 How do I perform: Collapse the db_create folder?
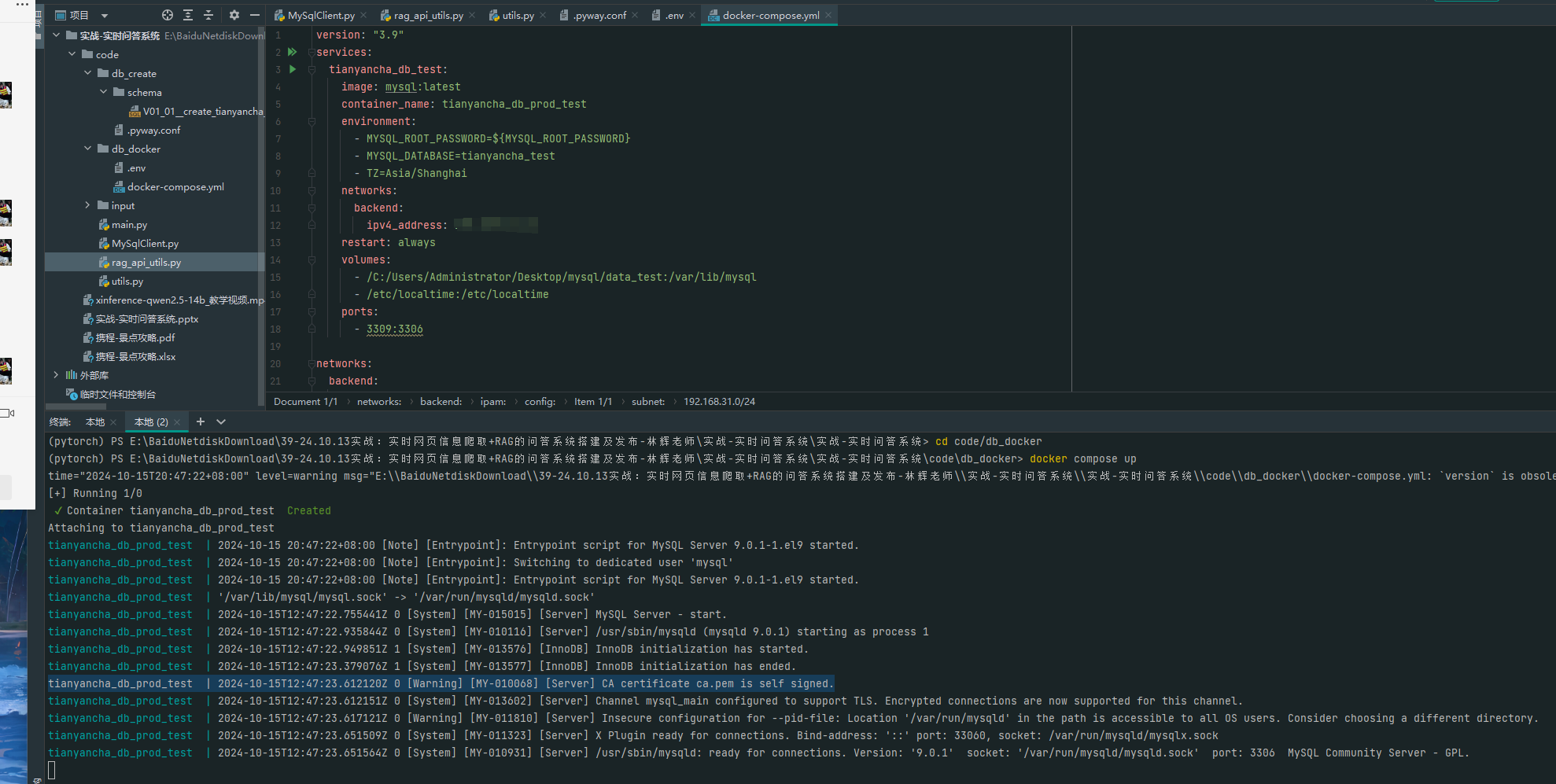click(88, 73)
